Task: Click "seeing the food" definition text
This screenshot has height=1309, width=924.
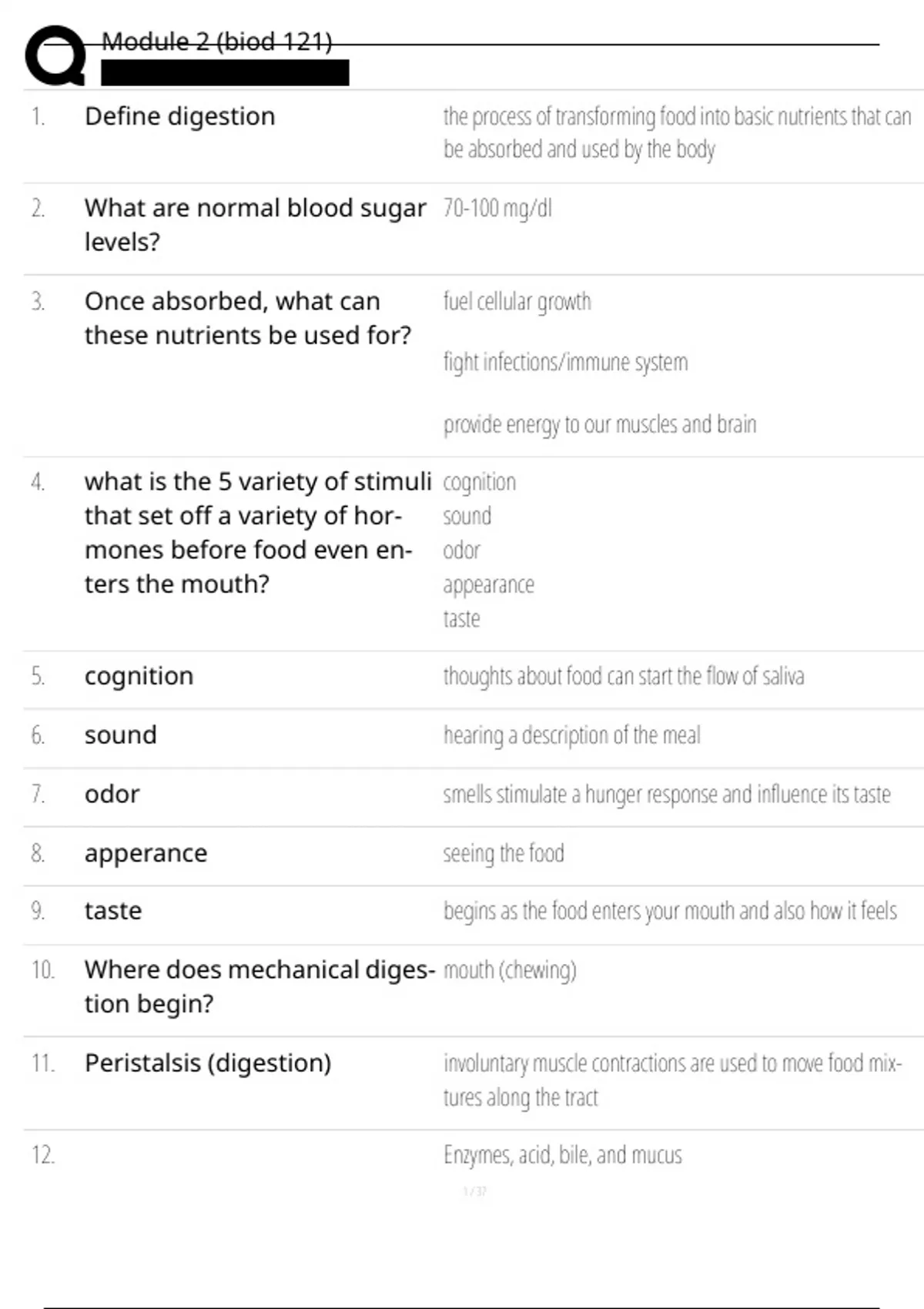Action: (504, 853)
